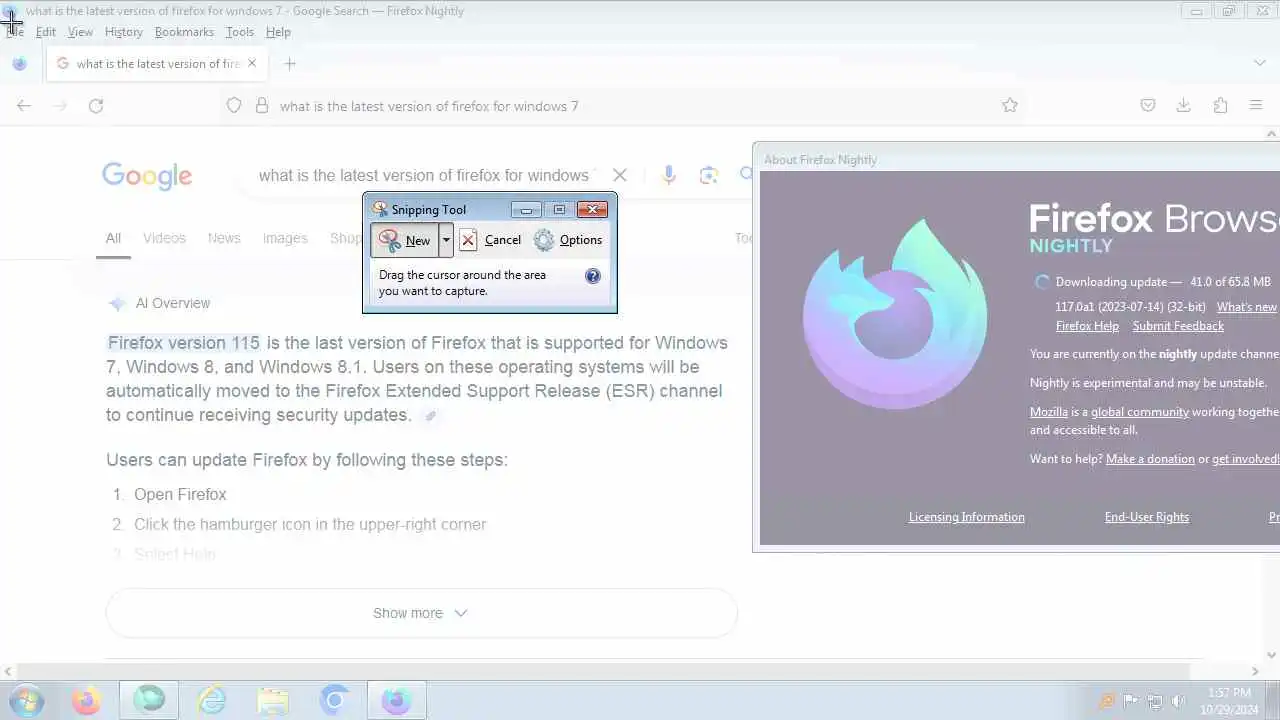
Task: Start a New snip in Snipping Tool
Action: pos(405,240)
